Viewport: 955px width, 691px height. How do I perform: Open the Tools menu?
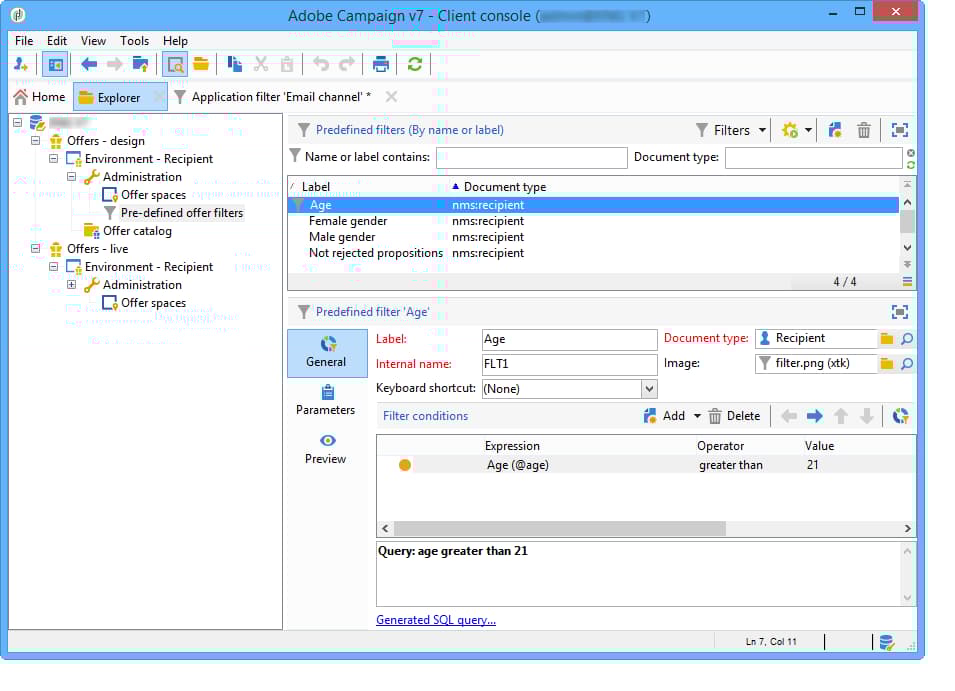[134, 41]
